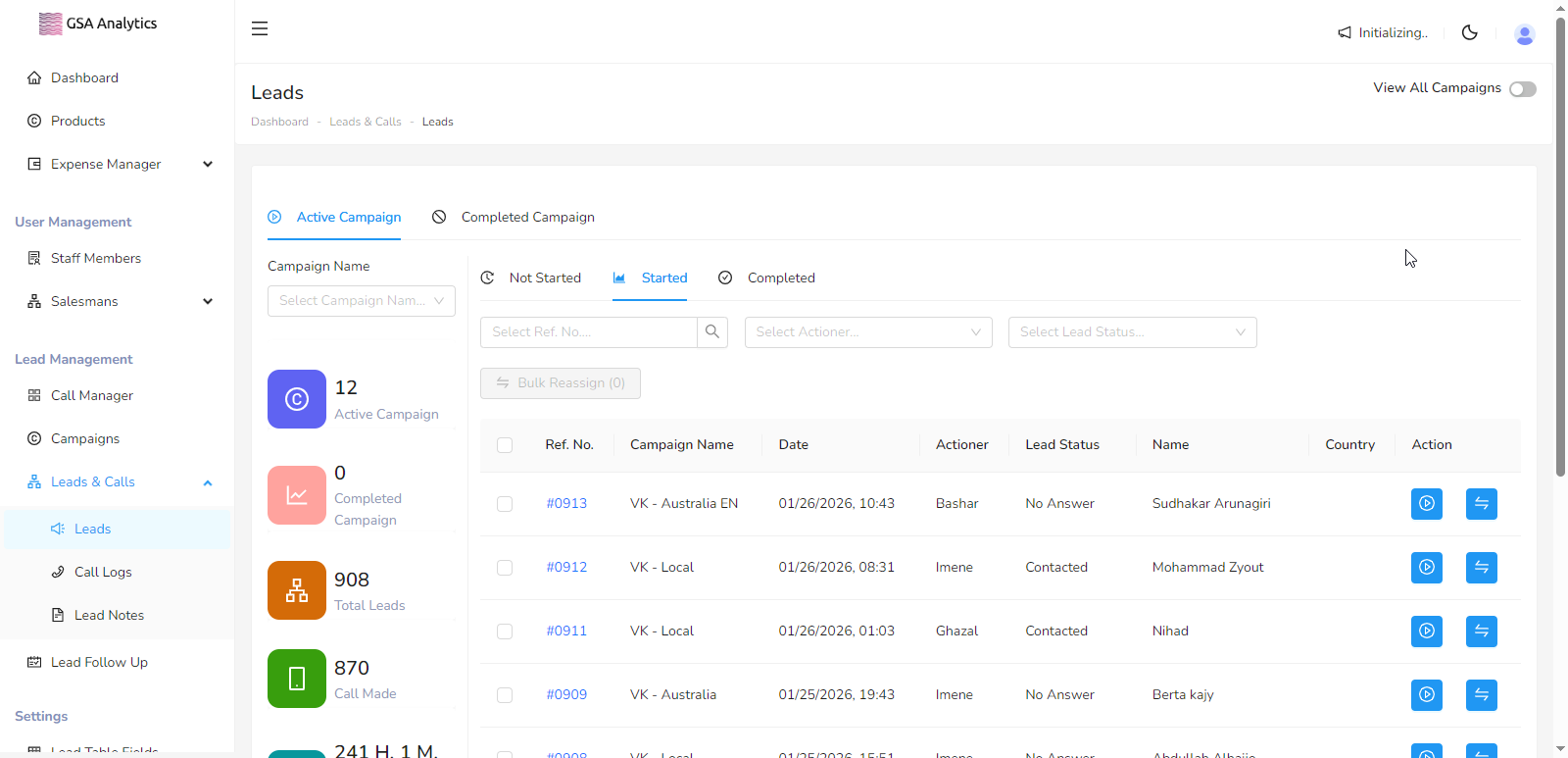Click the GSA Analytics logo
The height and width of the screenshot is (758, 1568).
click(x=97, y=24)
